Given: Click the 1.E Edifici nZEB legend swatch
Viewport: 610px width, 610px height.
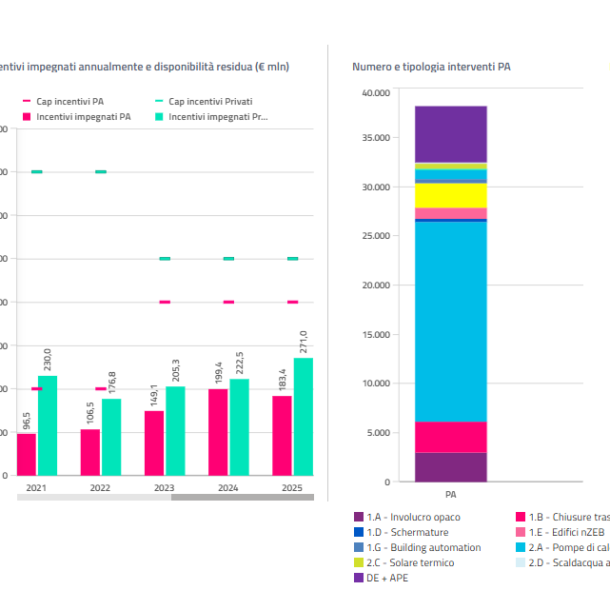Looking at the screenshot, I should [520, 532].
